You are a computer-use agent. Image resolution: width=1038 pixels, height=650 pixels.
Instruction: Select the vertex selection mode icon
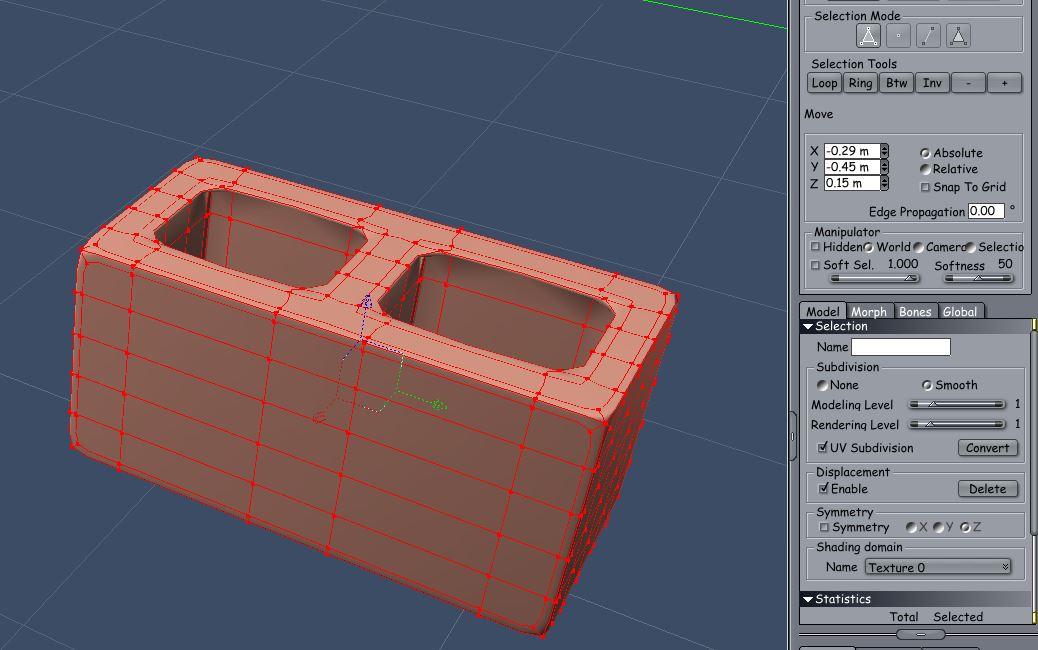point(898,36)
